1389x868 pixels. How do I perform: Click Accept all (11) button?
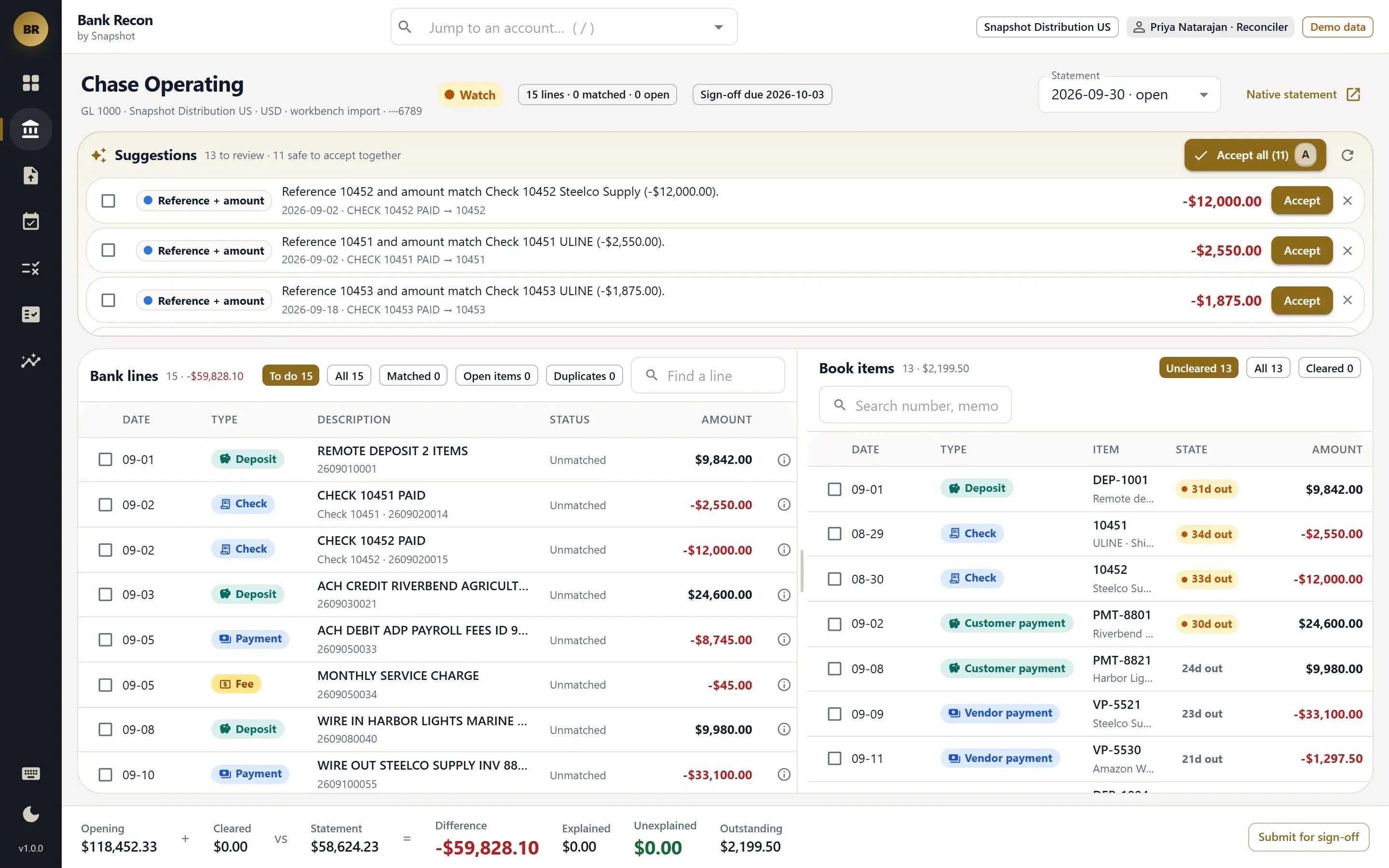point(1255,155)
